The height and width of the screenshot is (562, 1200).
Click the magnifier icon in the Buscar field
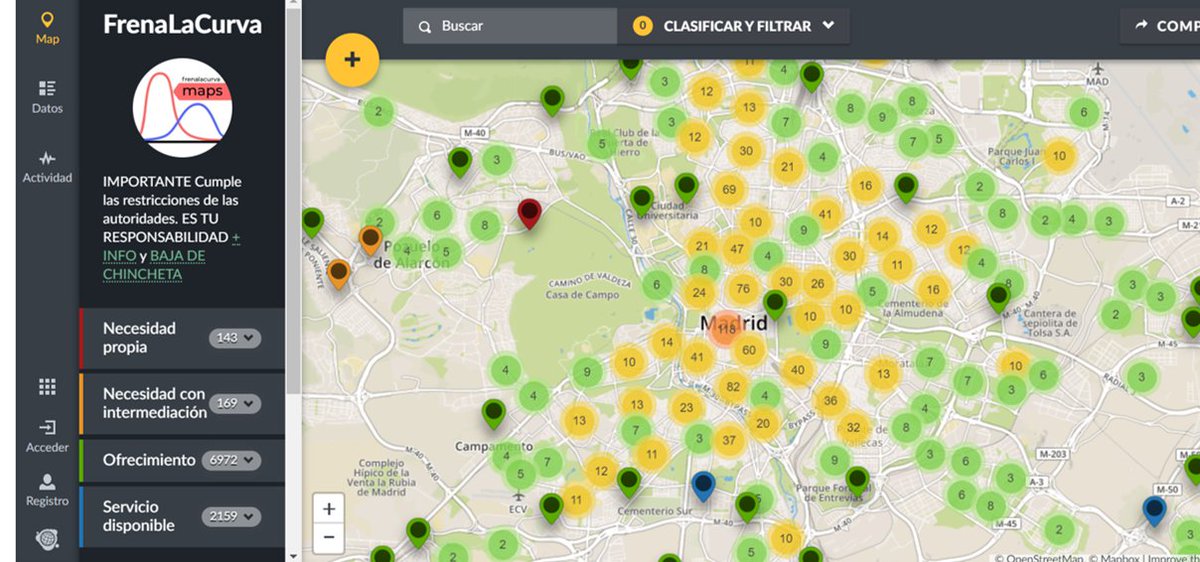pyautogui.click(x=425, y=27)
